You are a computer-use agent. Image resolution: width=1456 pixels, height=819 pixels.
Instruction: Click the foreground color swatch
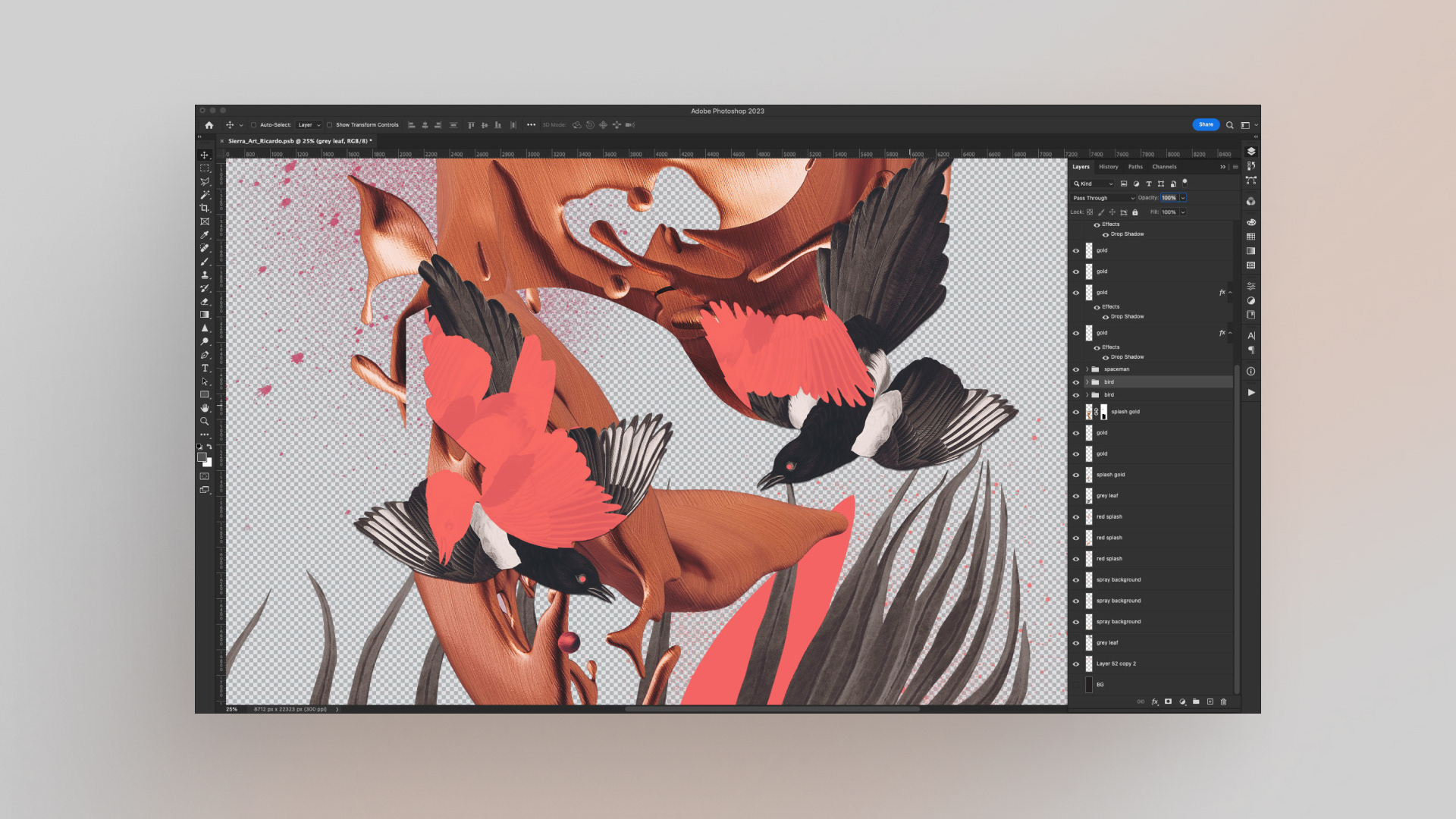coord(202,457)
